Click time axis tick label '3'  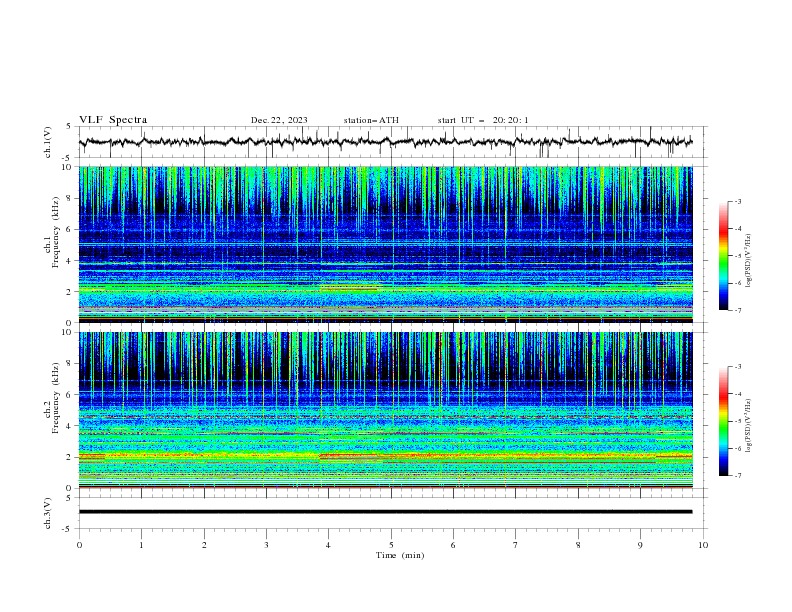coord(266,545)
